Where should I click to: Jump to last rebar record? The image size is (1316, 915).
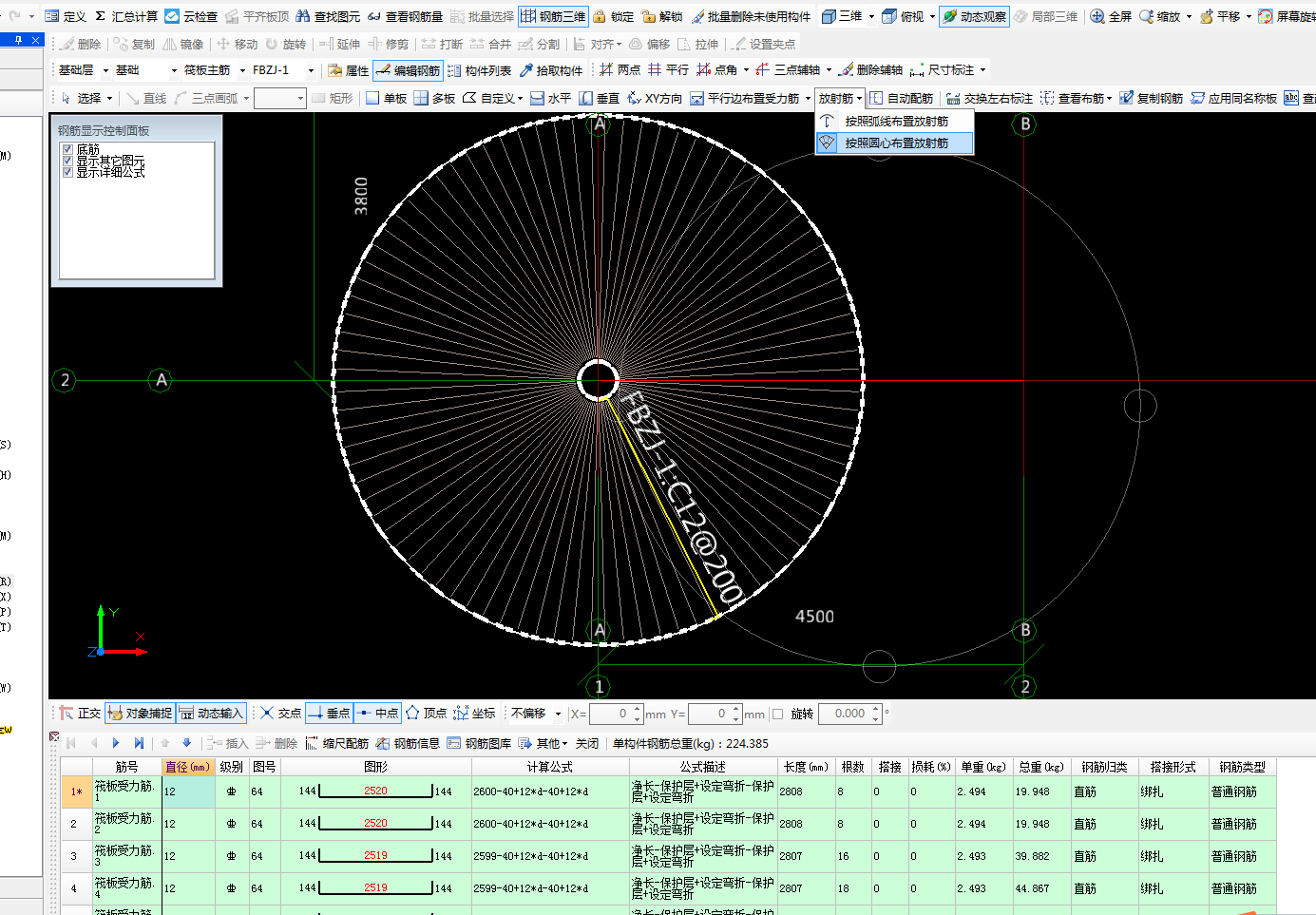point(139,743)
